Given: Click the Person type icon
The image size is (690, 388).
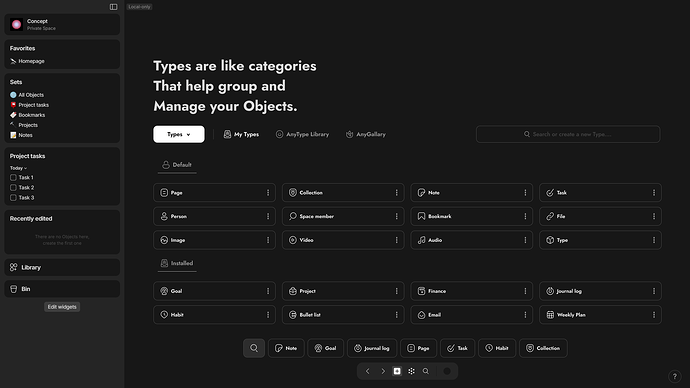Looking at the screenshot, I should (x=164, y=216).
